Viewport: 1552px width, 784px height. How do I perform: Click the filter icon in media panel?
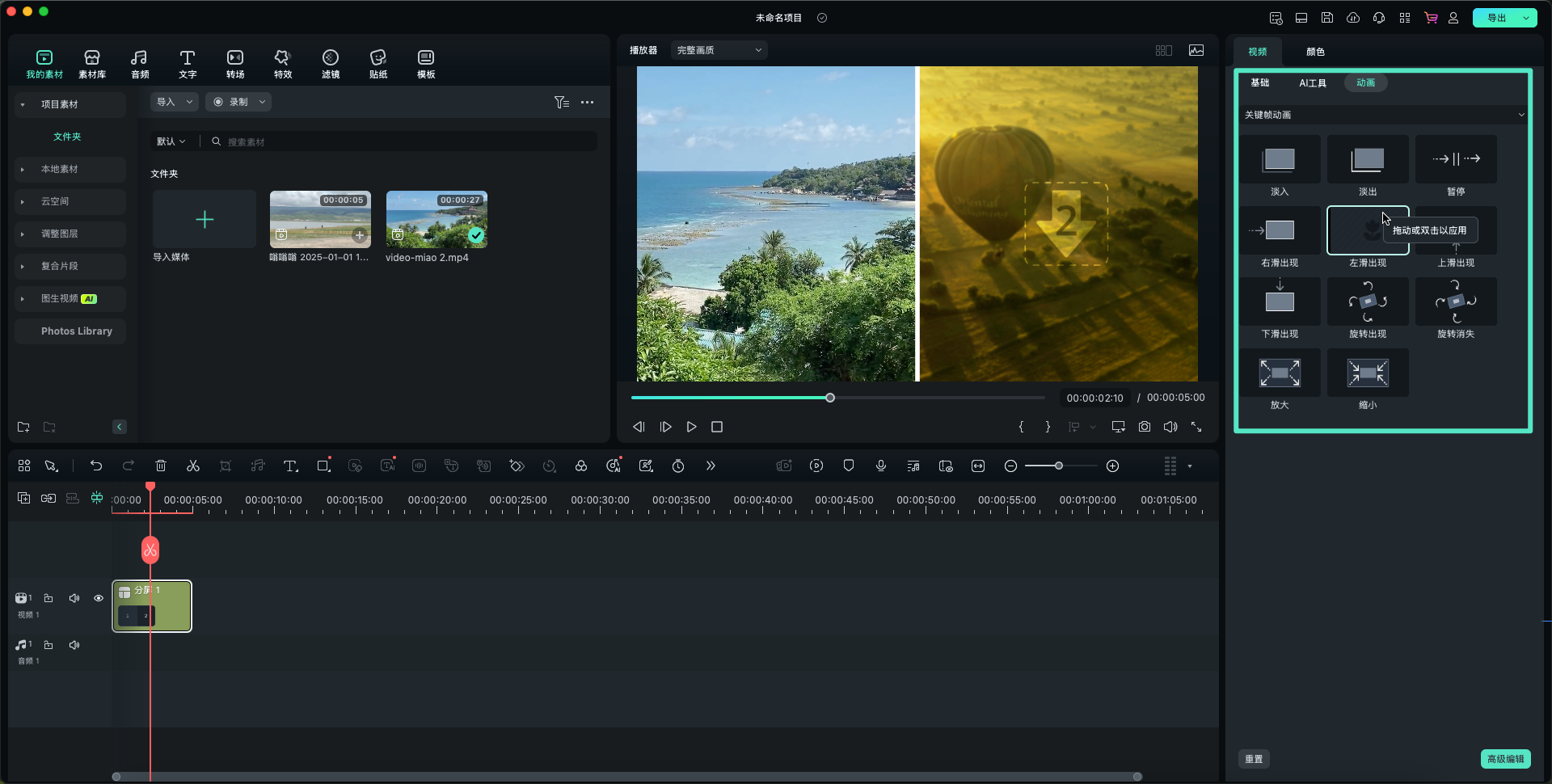click(561, 102)
